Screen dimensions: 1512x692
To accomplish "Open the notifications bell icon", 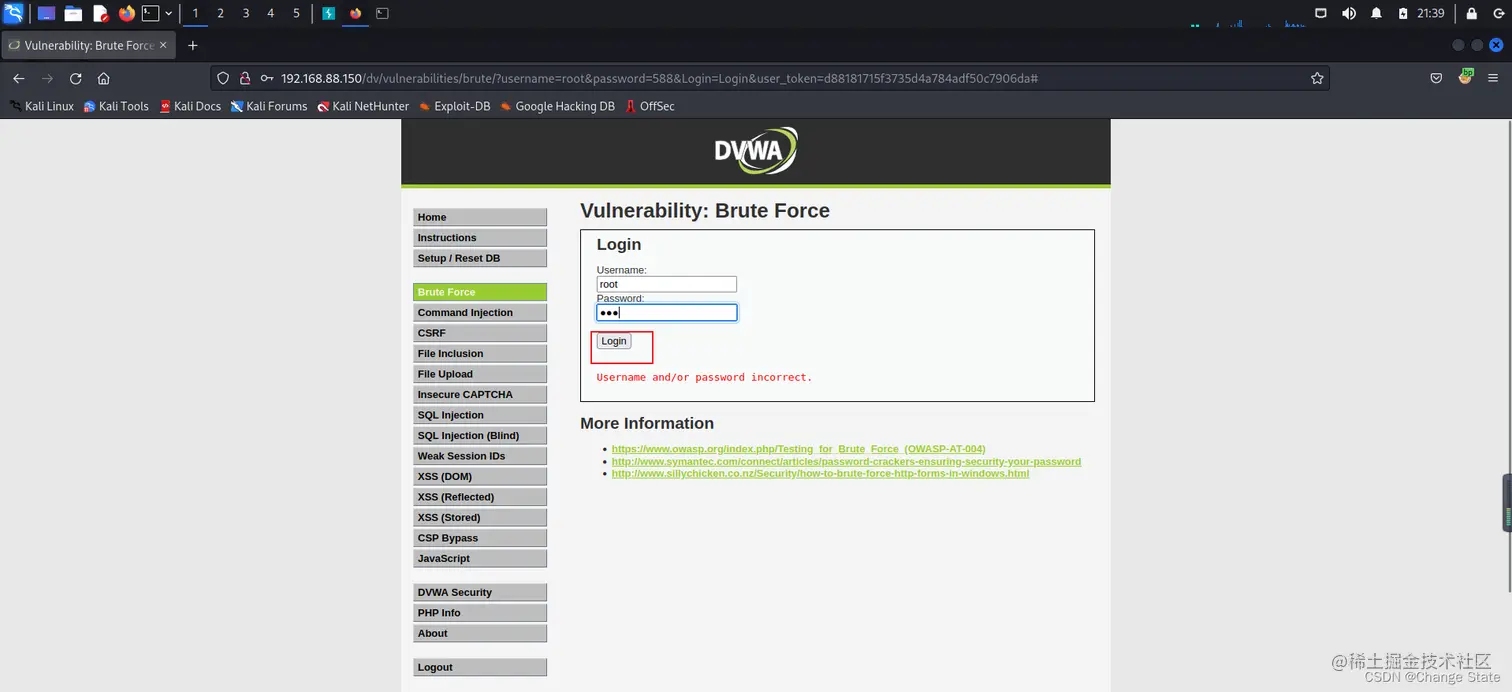I will pyautogui.click(x=1376, y=14).
